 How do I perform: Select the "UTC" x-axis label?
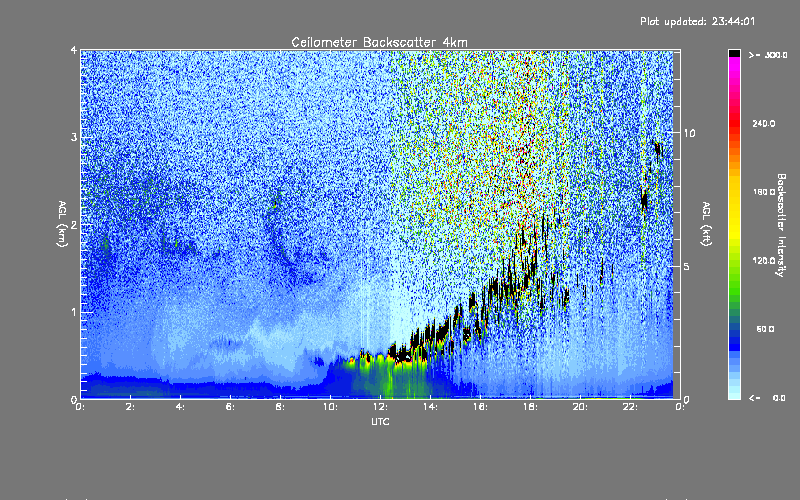380,422
